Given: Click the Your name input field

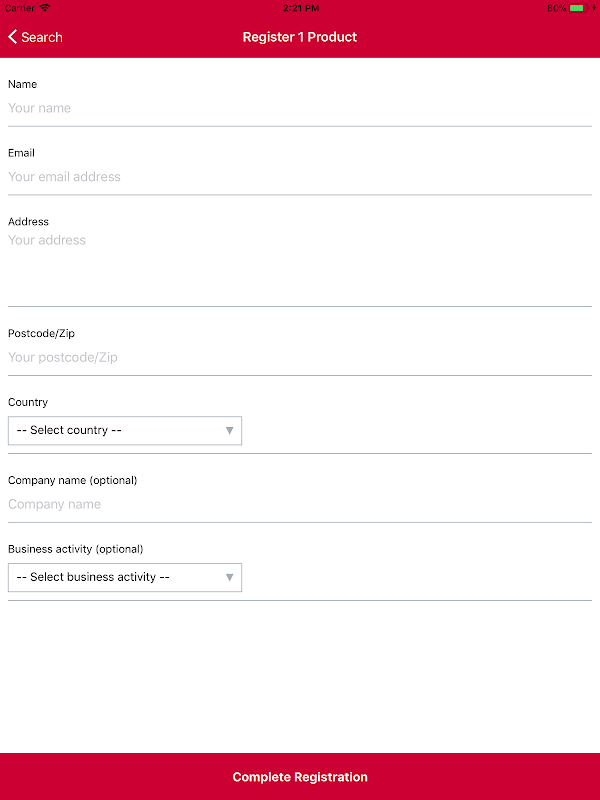Looking at the screenshot, I should (300, 108).
